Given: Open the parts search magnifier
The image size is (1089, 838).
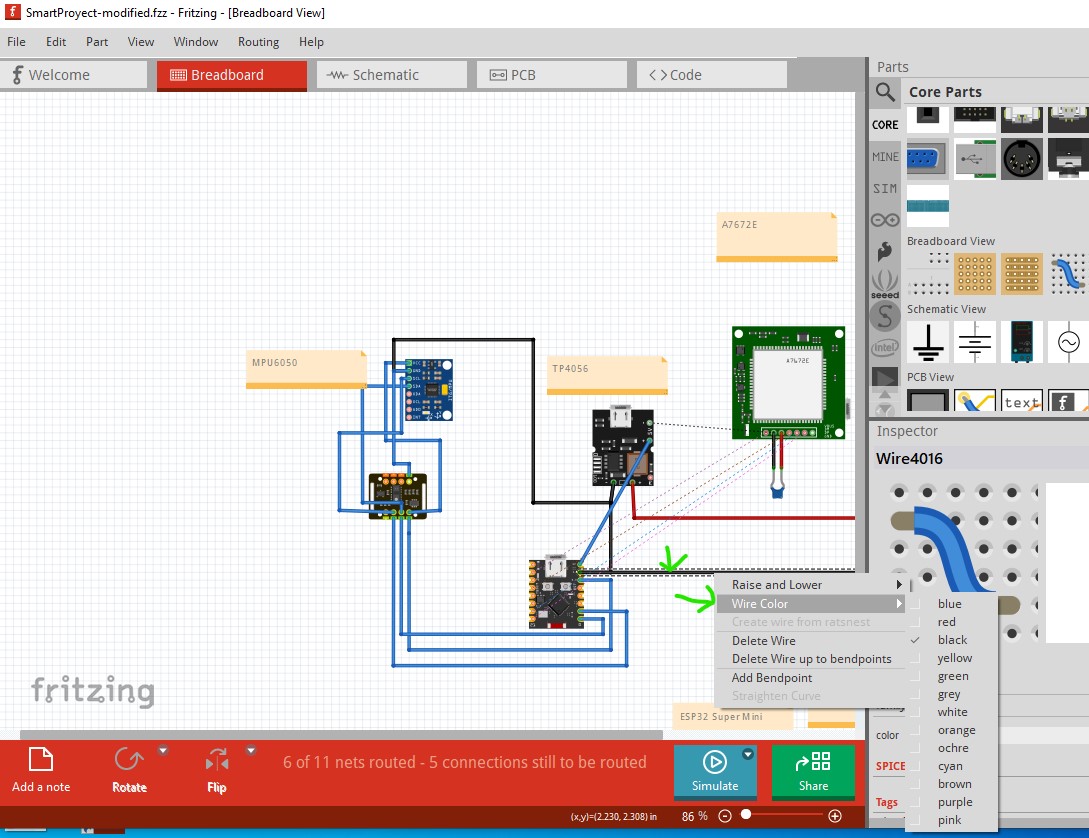Looking at the screenshot, I should tap(885, 93).
